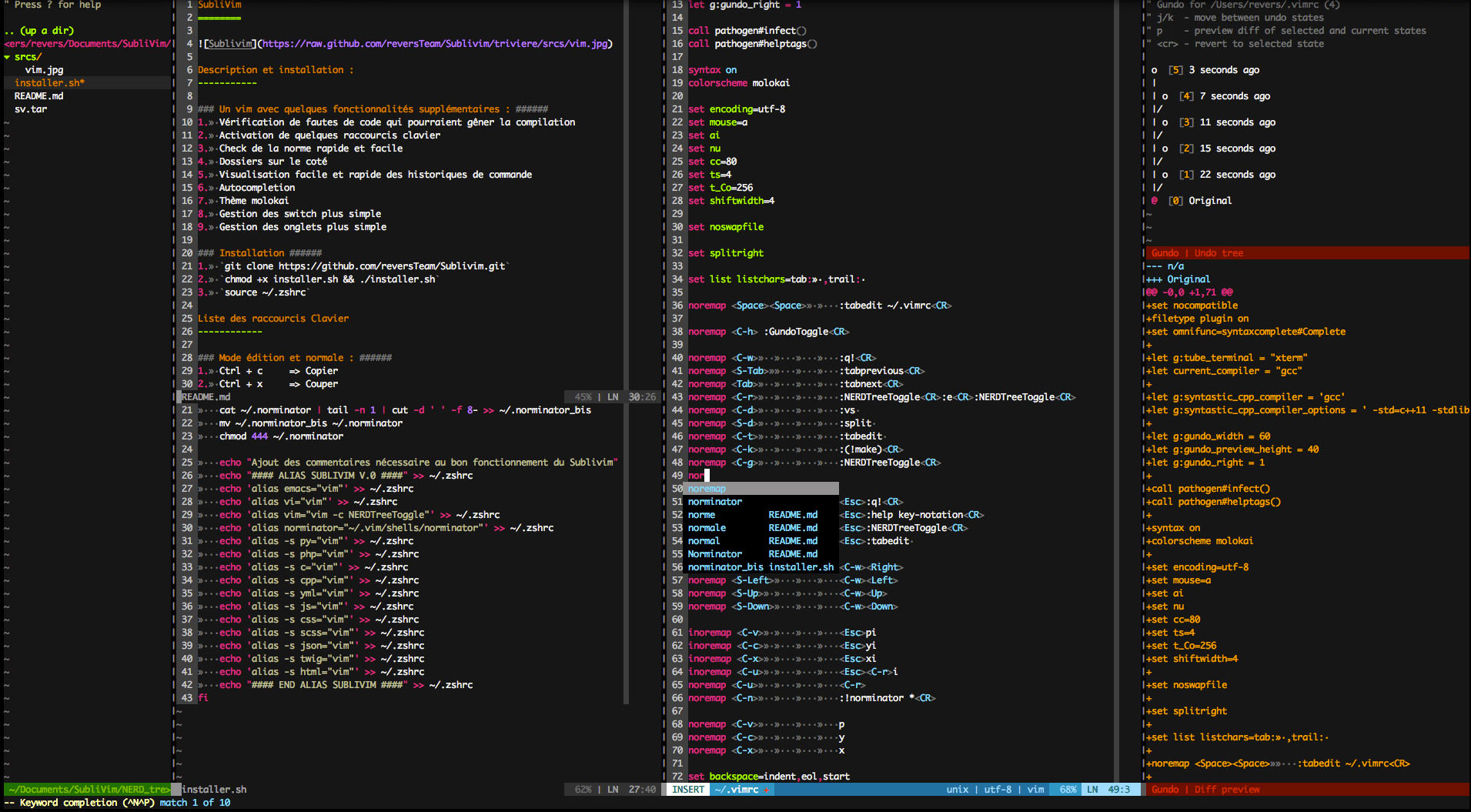1471x812 pixels.
Task: Click the "Liste des raccourcis Clavier" heading
Action: [x=273, y=319]
